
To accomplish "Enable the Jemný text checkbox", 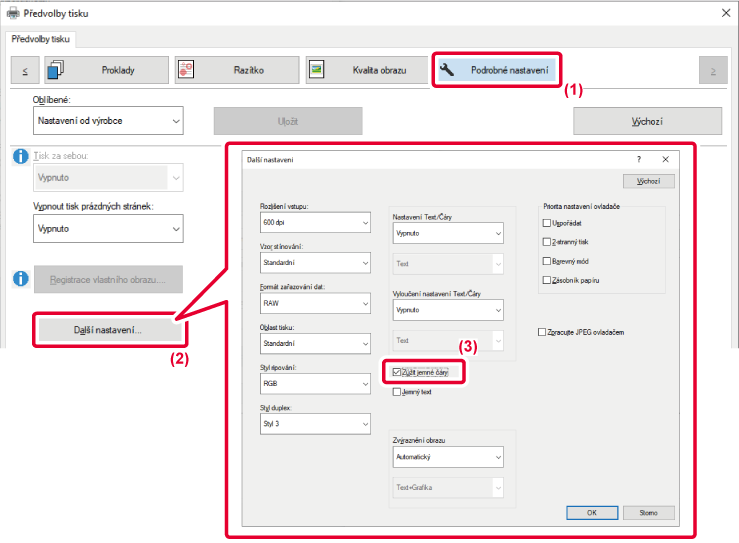I will [398, 392].
